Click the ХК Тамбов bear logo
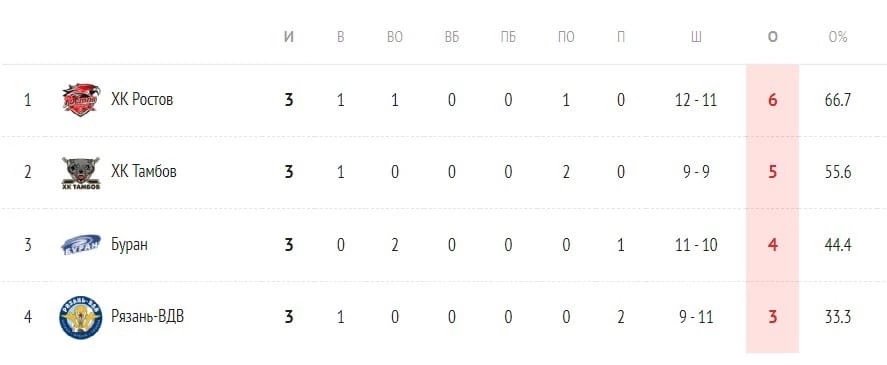The image size is (887, 365). [81, 173]
